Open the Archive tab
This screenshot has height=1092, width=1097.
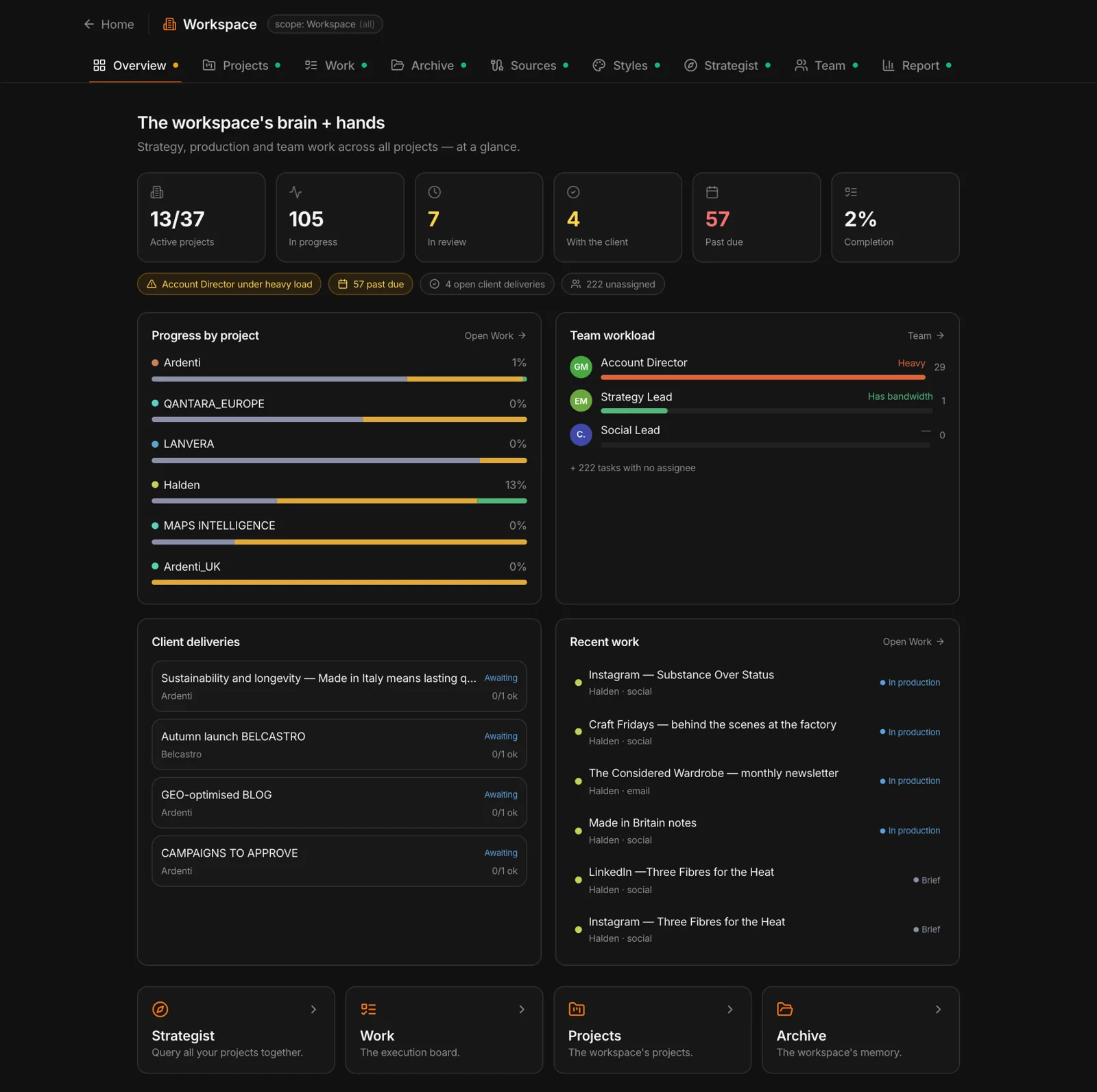point(429,65)
